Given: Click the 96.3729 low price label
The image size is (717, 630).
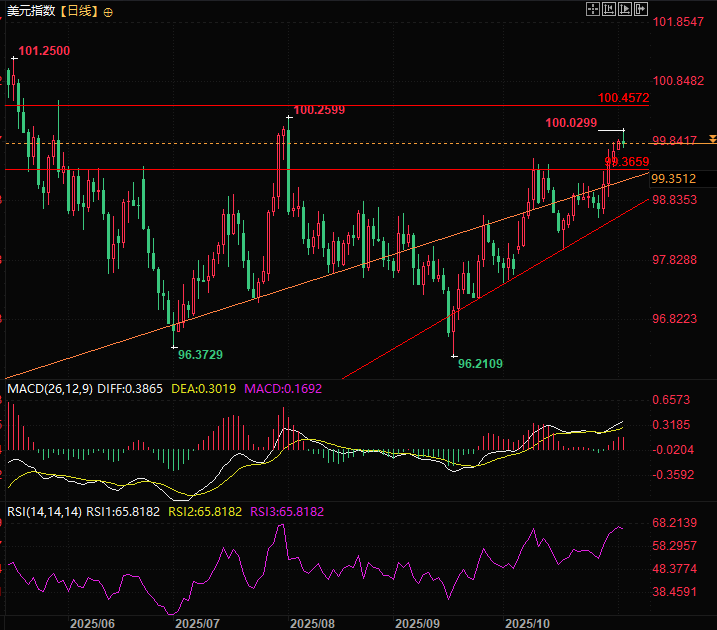Looking at the screenshot, I should click(x=200, y=354).
